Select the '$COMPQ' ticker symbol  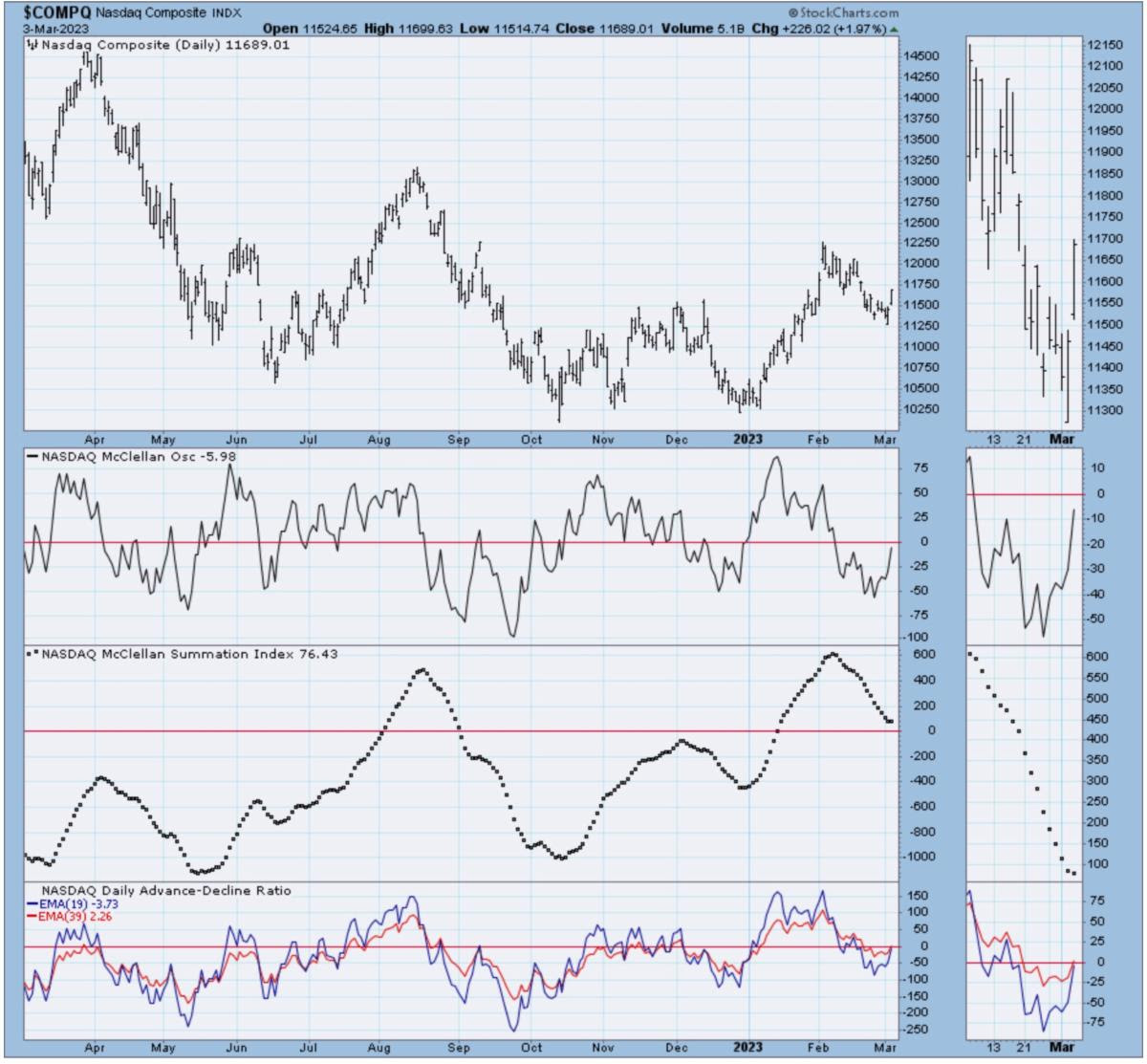click(57, 13)
